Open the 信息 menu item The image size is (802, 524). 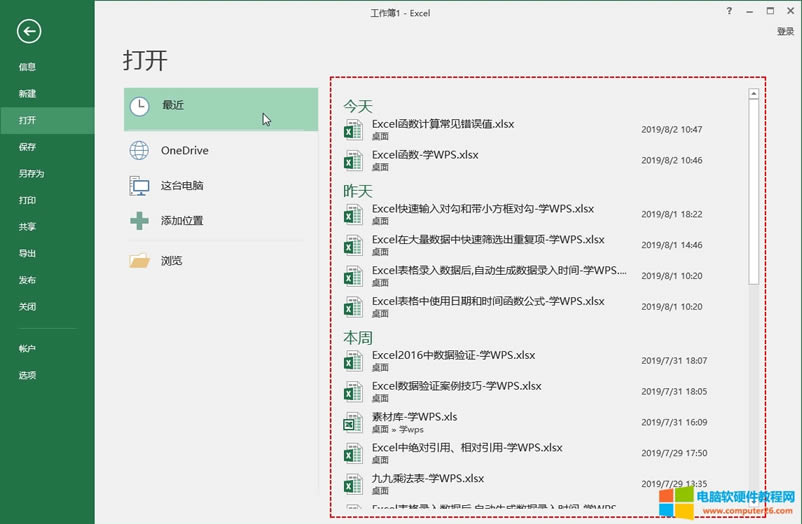27,67
